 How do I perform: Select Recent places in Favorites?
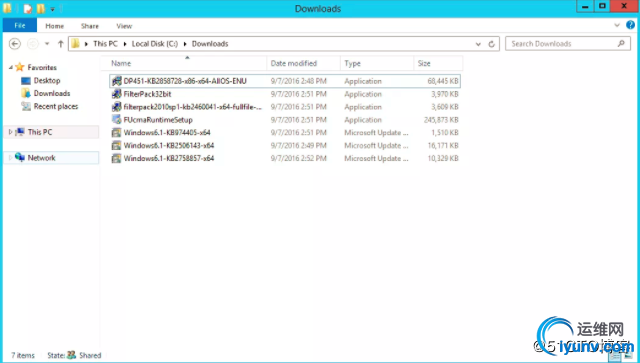tap(56, 106)
